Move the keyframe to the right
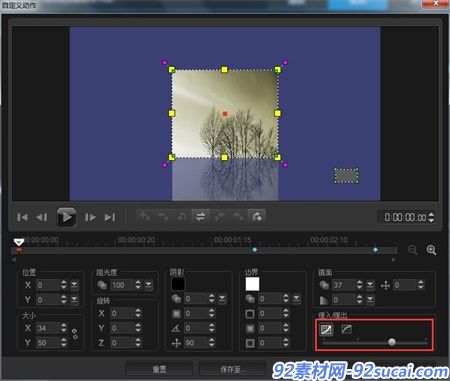Viewport: 450px width, 381px height. [x=238, y=217]
